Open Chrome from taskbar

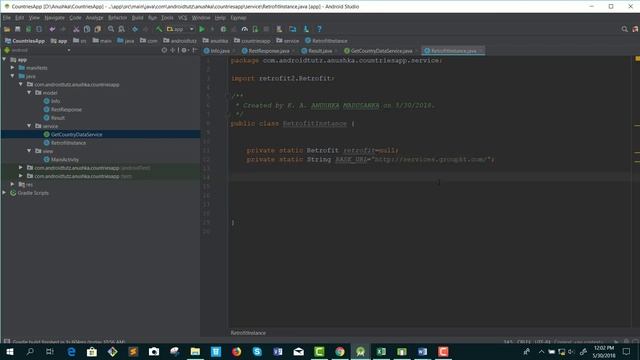click(x=340, y=351)
